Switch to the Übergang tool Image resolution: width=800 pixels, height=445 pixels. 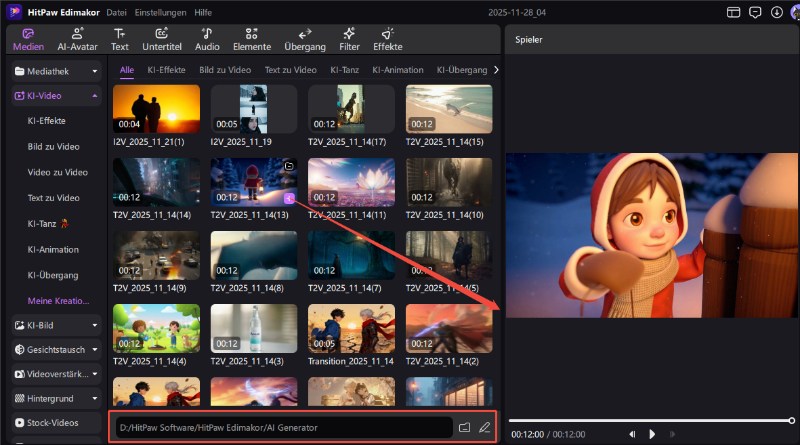(304, 39)
